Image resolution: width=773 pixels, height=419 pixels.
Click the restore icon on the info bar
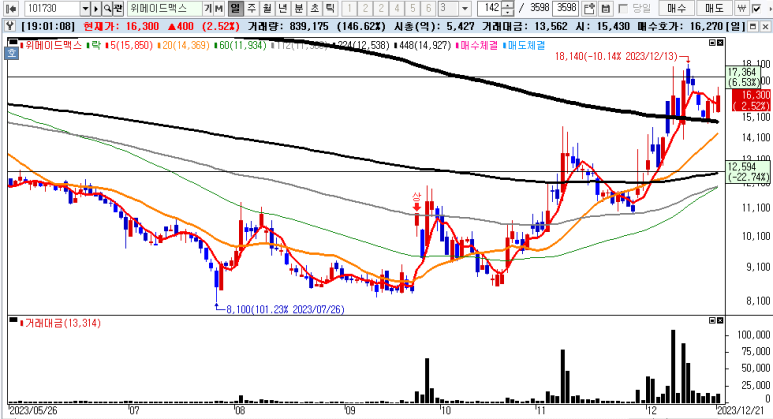753,26
